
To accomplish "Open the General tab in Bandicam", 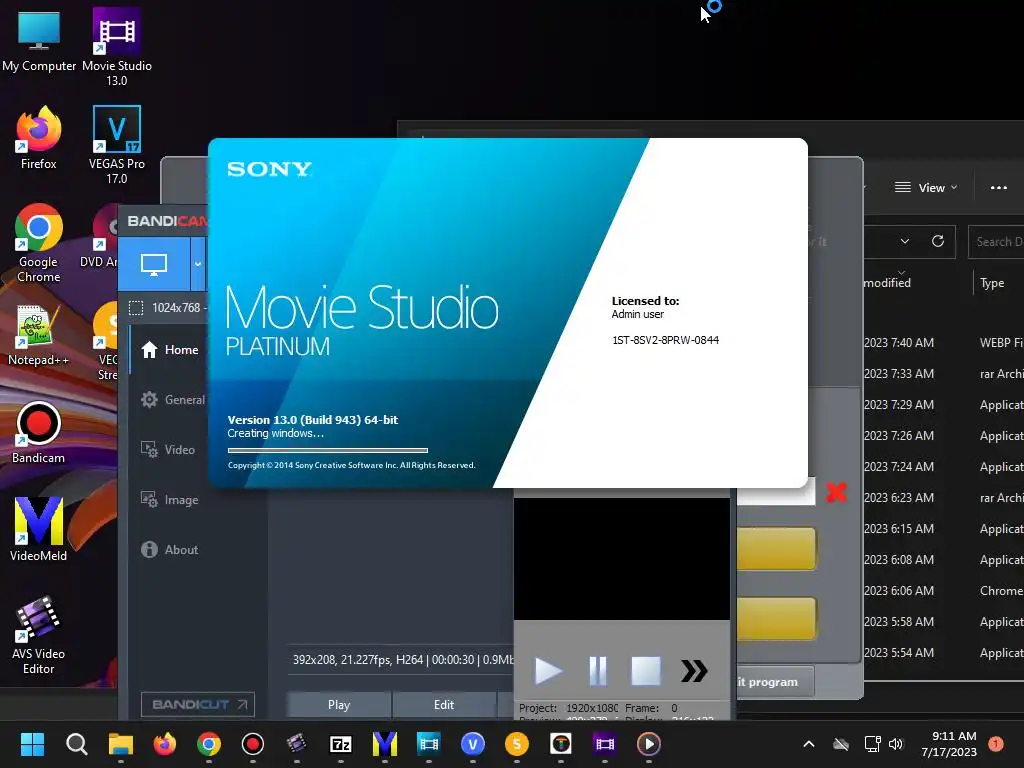I will [172, 400].
